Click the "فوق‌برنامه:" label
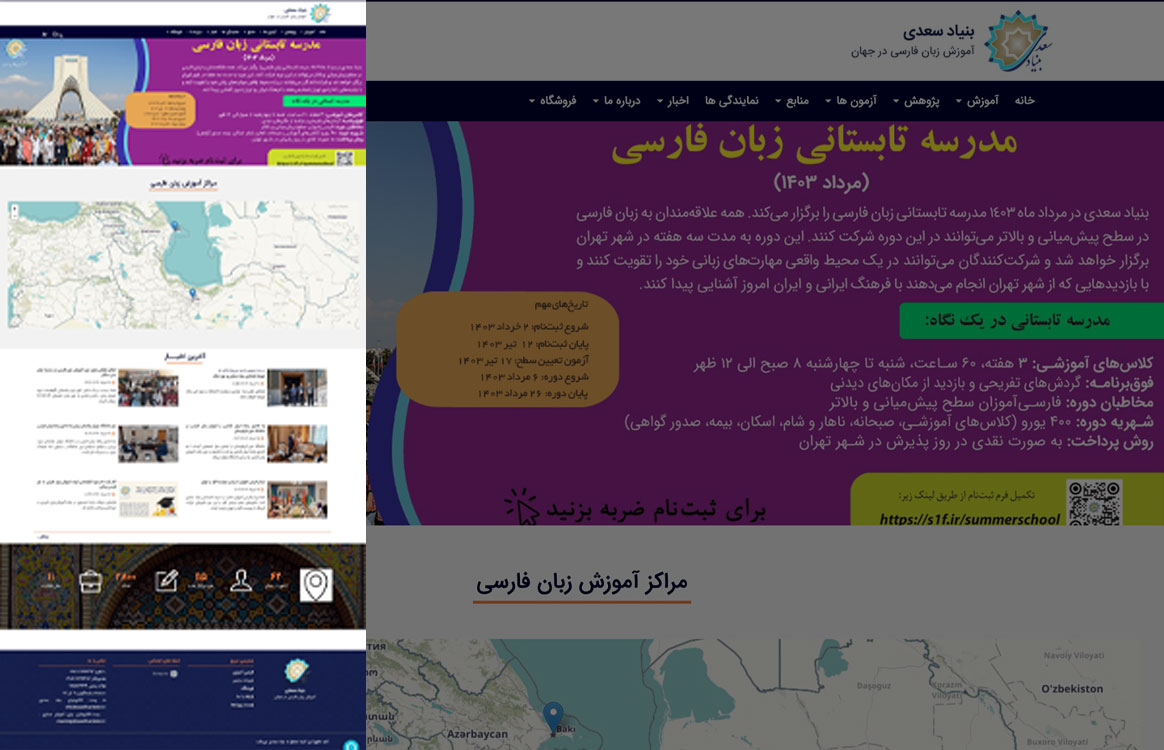This screenshot has width=1164, height=750. pyautogui.click(x=1119, y=383)
